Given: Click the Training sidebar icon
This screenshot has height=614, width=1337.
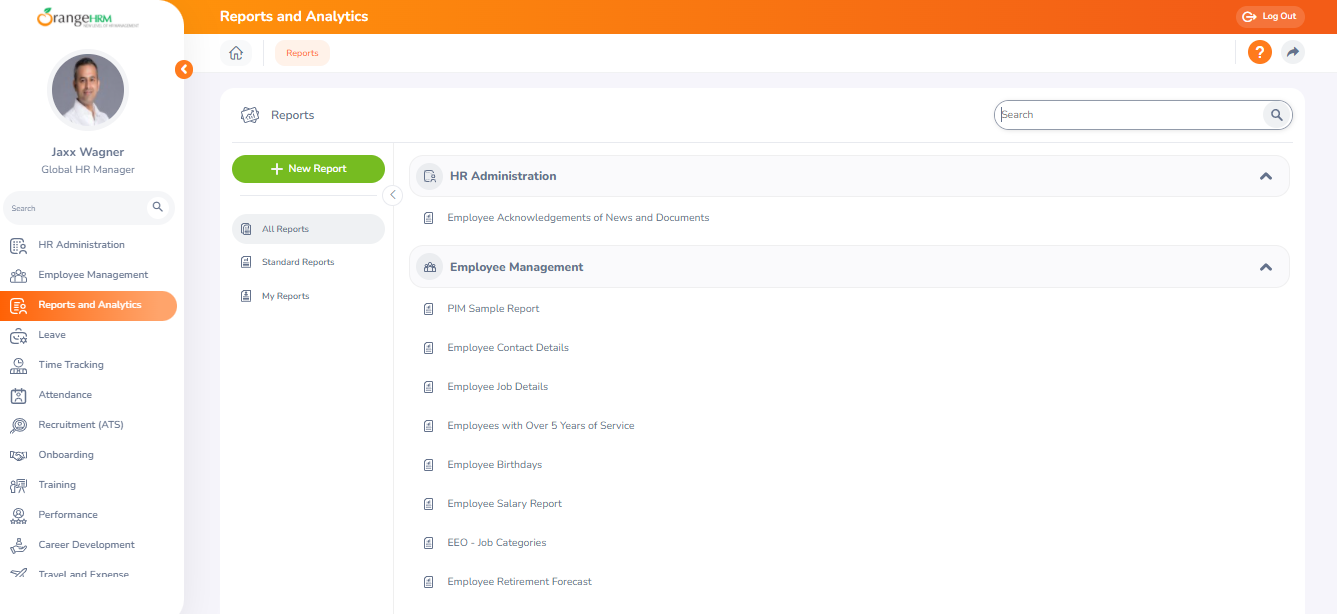Looking at the screenshot, I should tap(18, 485).
